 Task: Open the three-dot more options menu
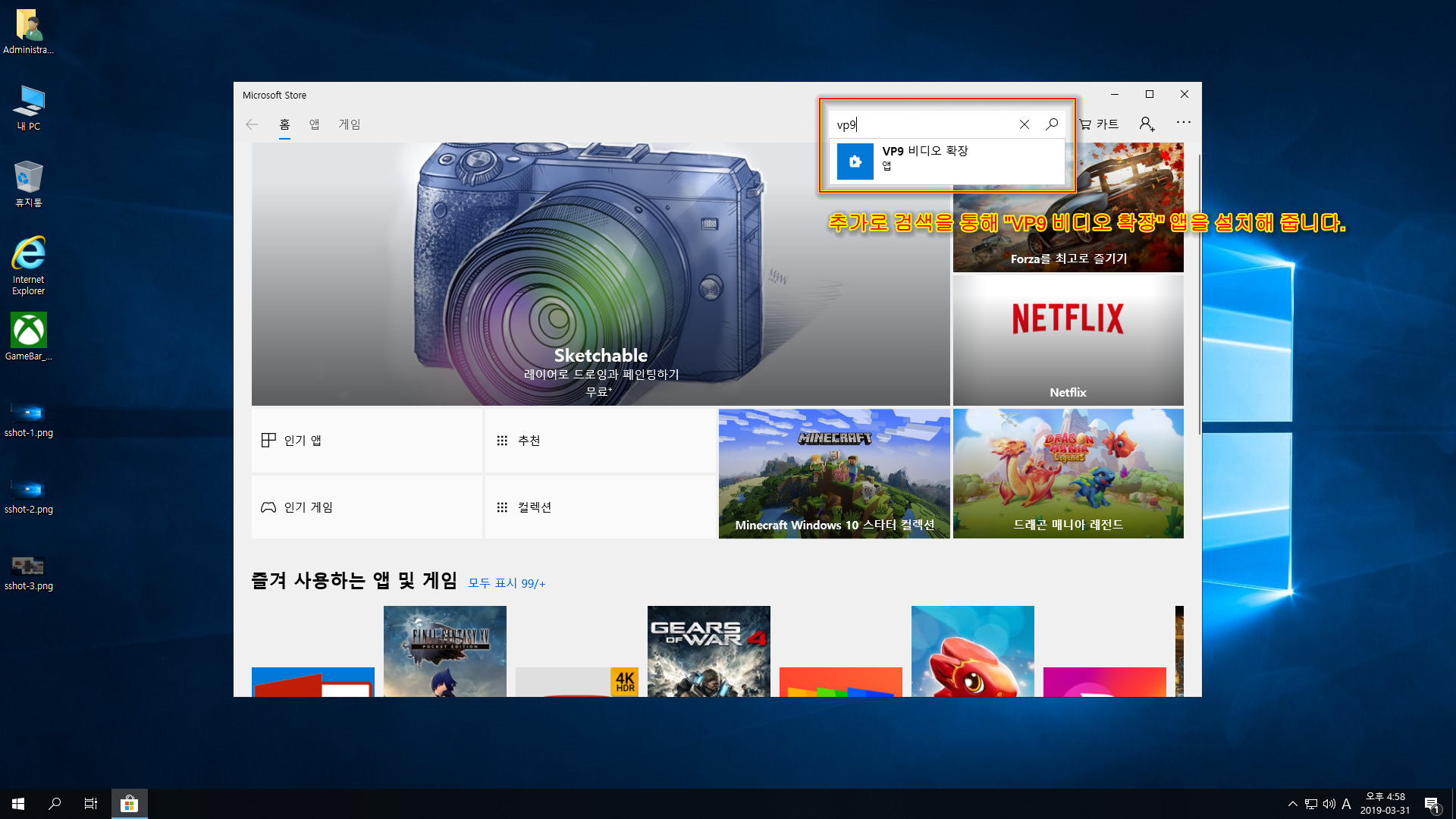pyautogui.click(x=1183, y=122)
